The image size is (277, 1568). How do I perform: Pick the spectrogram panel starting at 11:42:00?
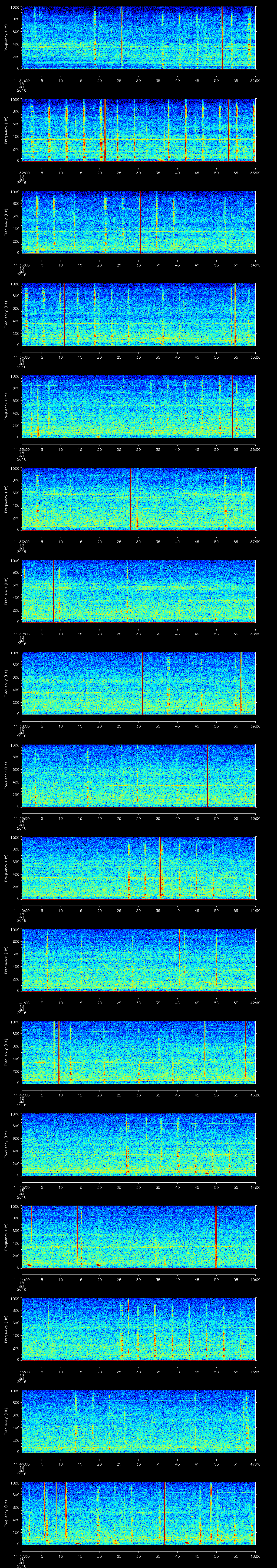pos(138,1052)
